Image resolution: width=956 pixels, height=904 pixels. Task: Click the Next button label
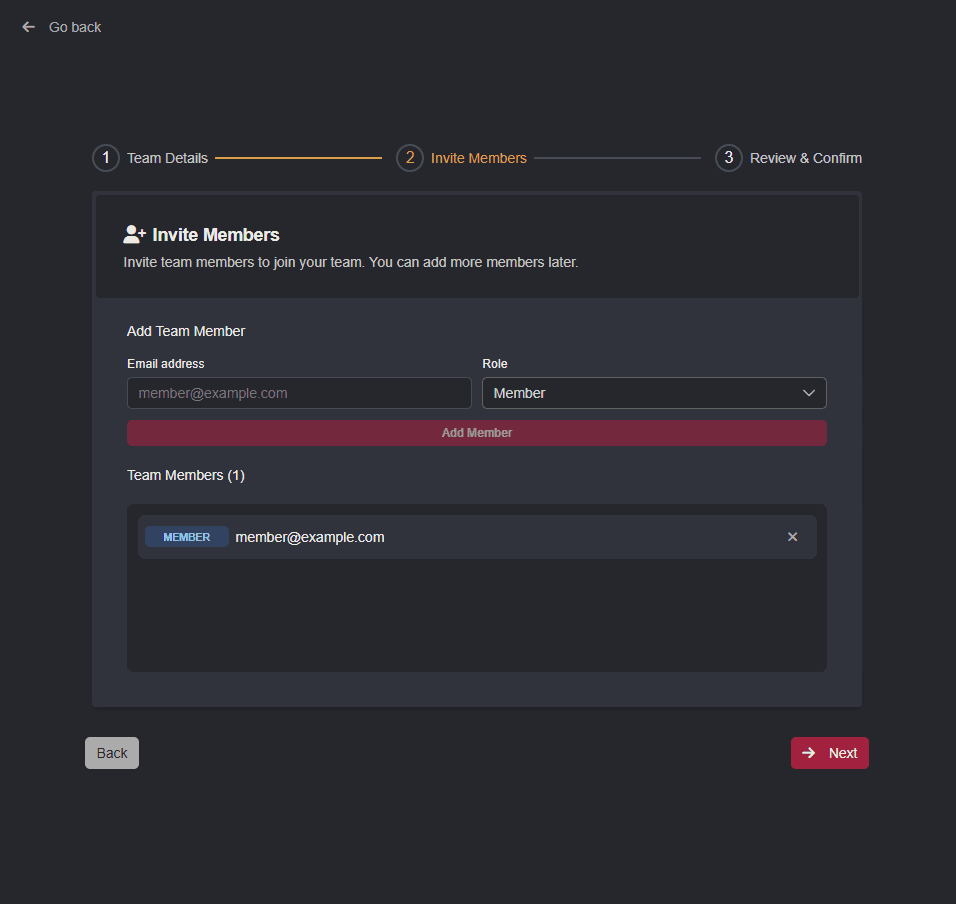point(842,753)
